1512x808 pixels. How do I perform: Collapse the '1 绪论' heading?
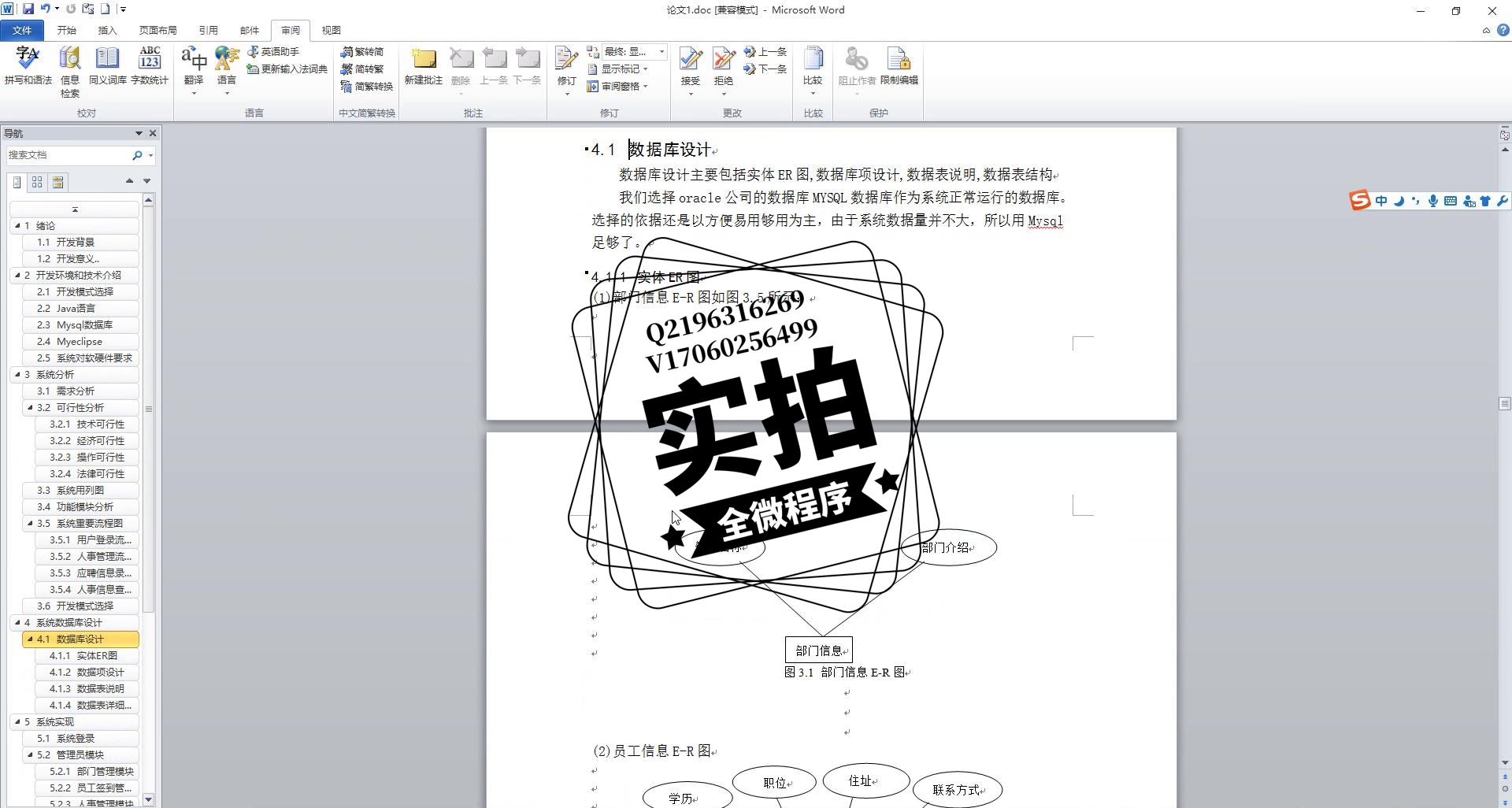click(17, 225)
